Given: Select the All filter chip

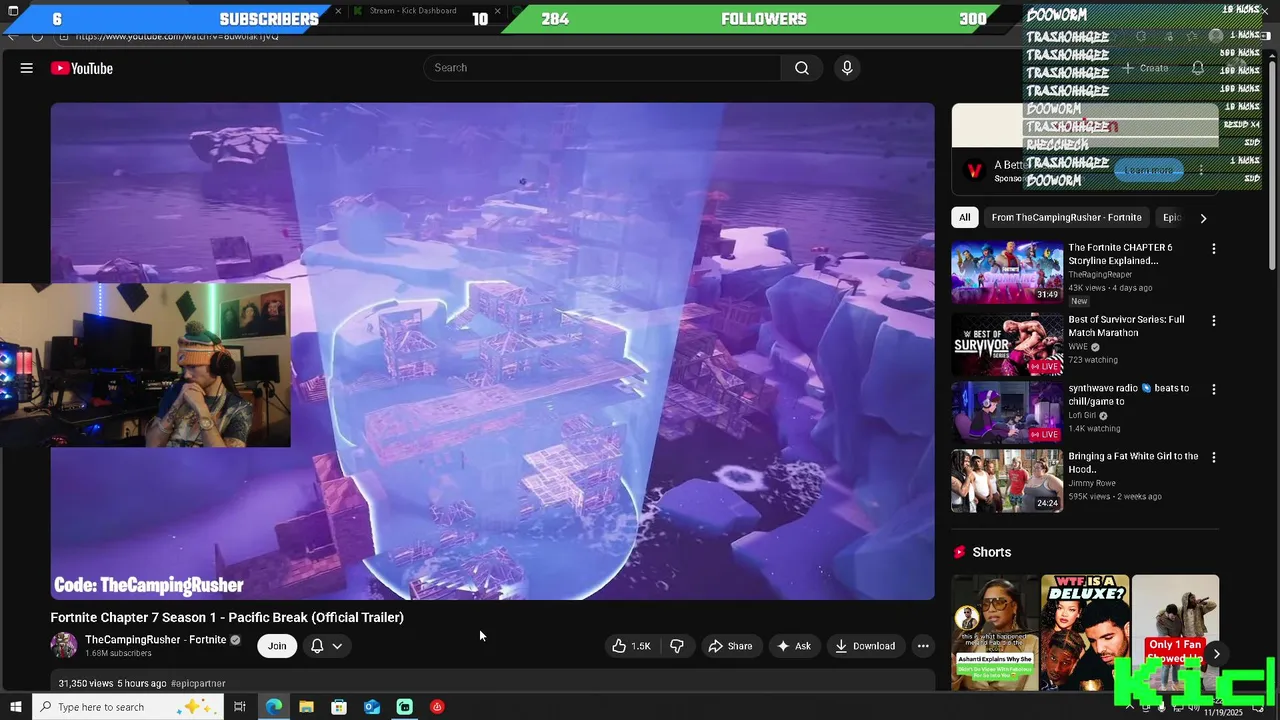Looking at the screenshot, I should [x=964, y=217].
